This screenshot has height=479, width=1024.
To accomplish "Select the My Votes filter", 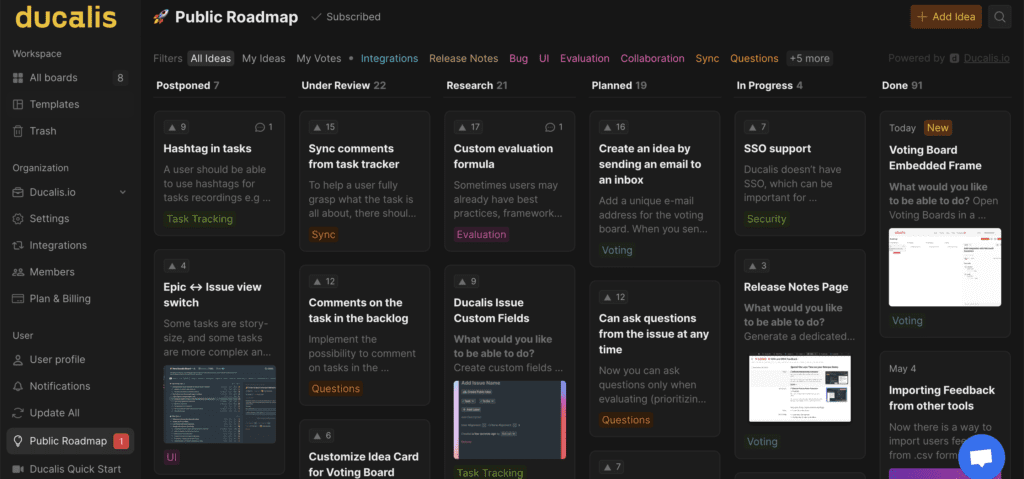I will click(x=319, y=58).
